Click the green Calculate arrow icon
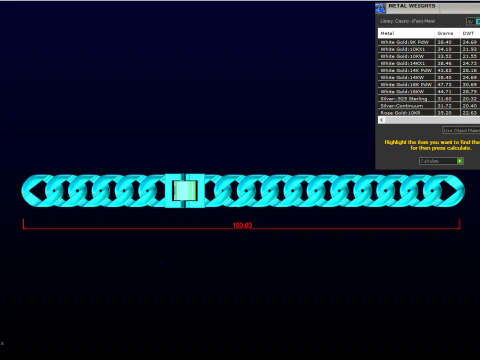Image resolution: width=480 pixels, height=360 pixels. (460, 161)
